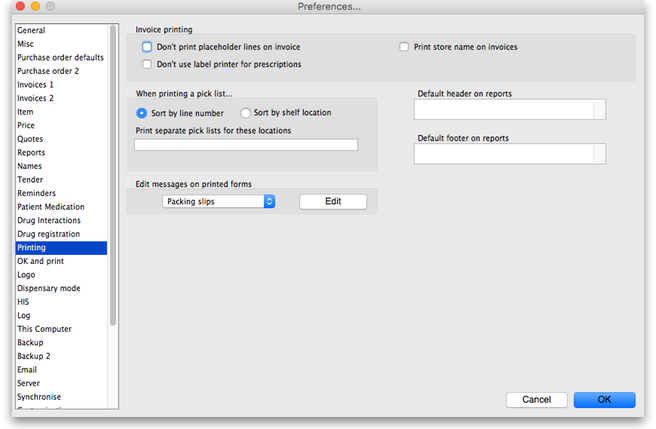The height and width of the screenshot is (429, 656).
Task: Click the Edit messages button
Action: [x=332, y=201]
